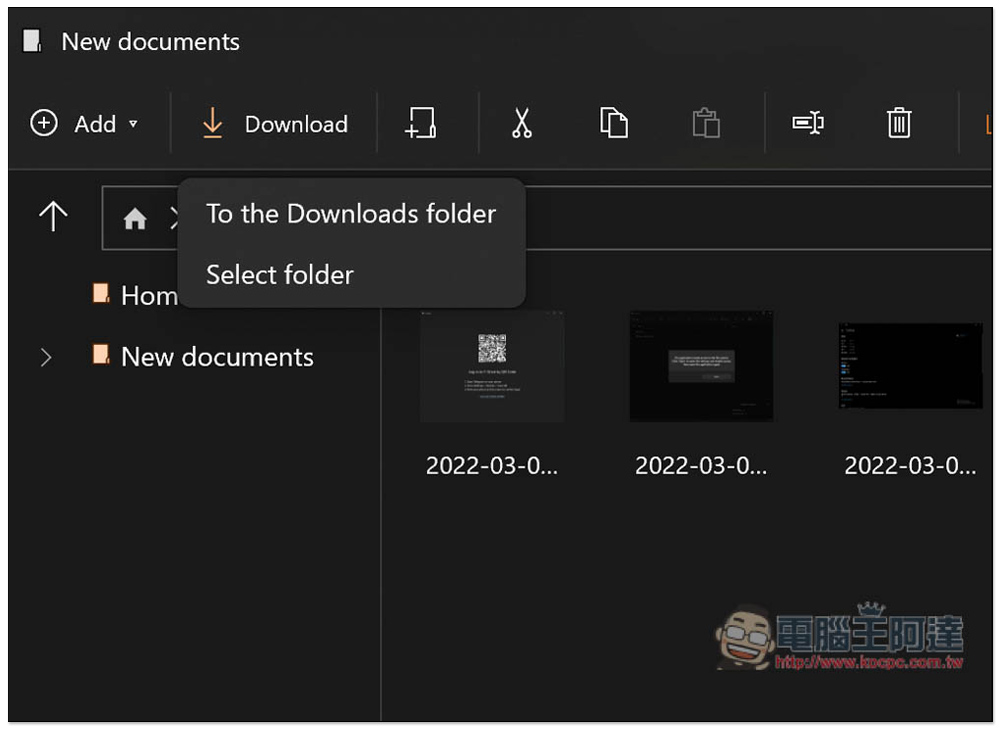The height and width of the screenshot is (730, 1000).
Task: Select the QR code screenshot thumbnail
Action: coord(491,365)
